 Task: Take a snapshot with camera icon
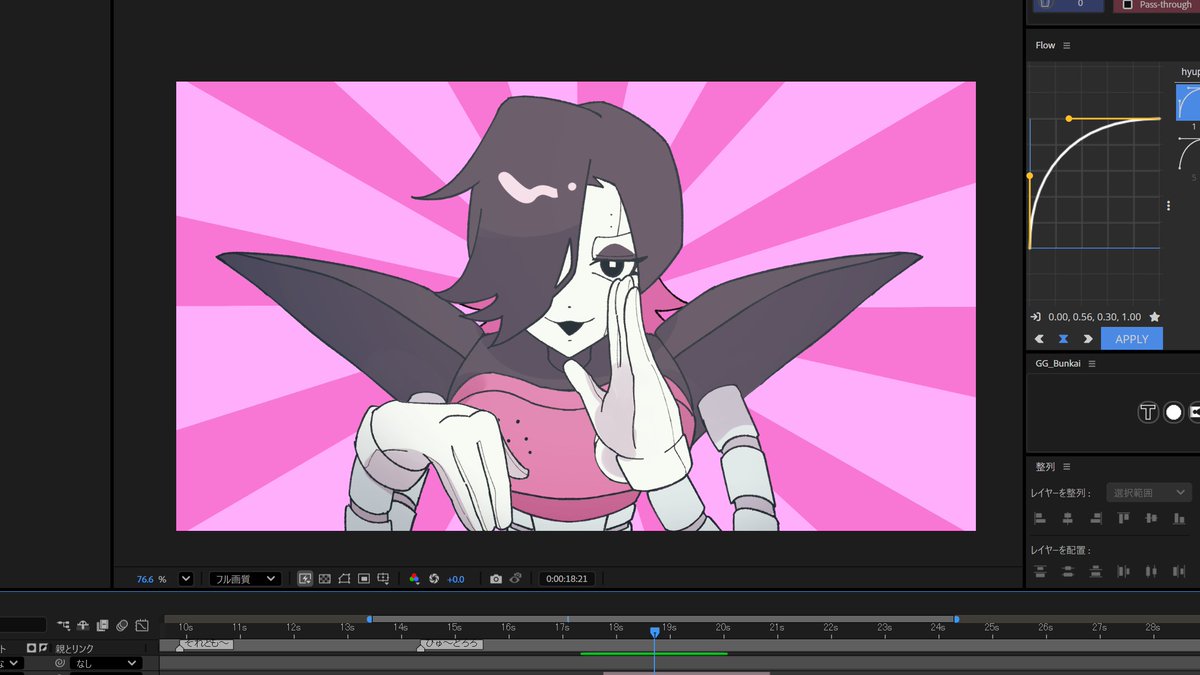tap(496, 578)
